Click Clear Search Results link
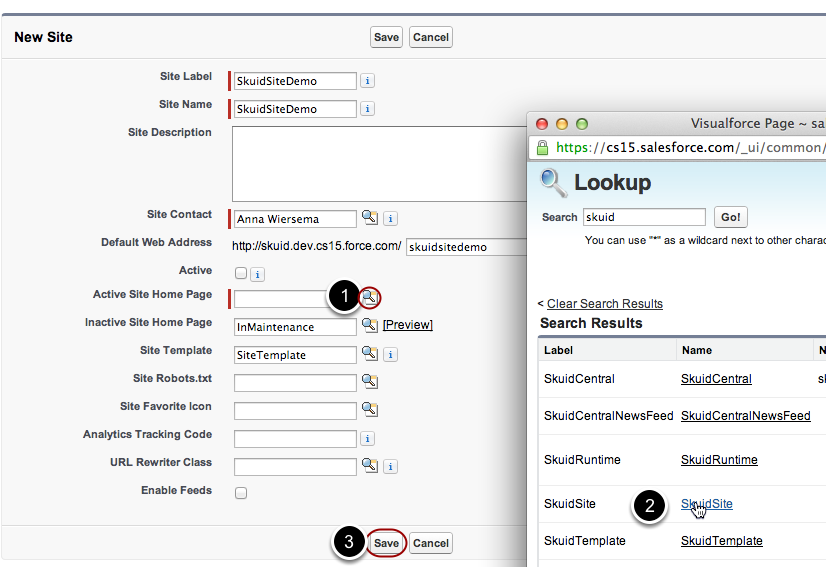The height and width of the screenshot is (567, 826). click(x=604, y=303)
